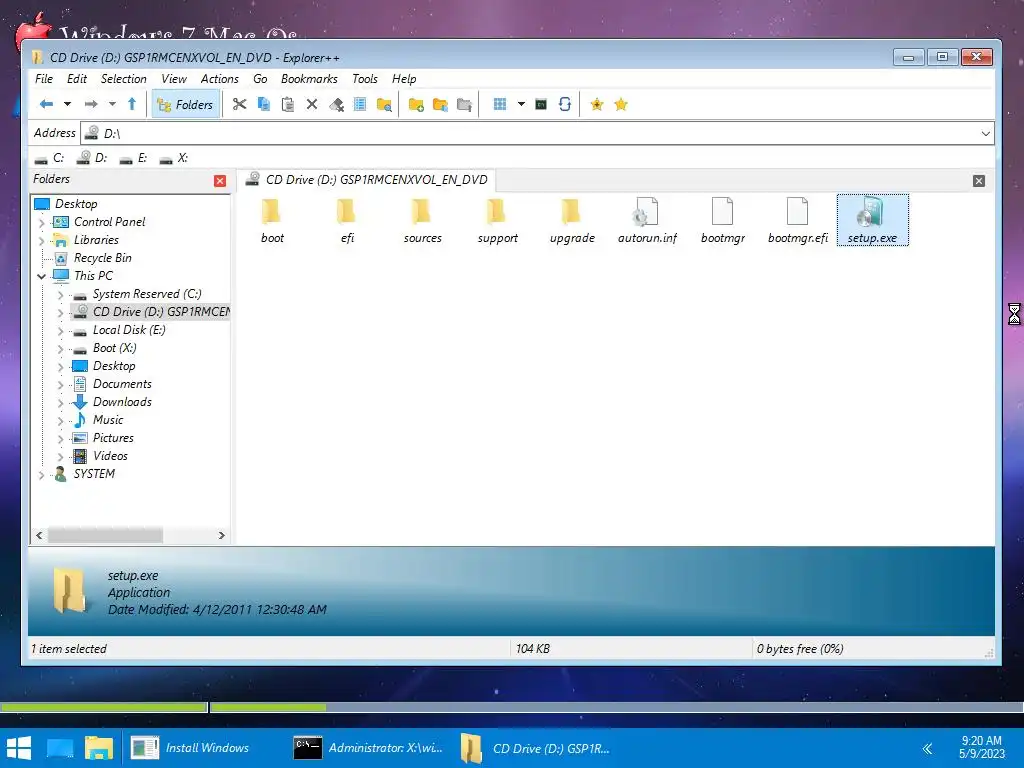Go back using the blue Back arrow

(x=46, y=104)
